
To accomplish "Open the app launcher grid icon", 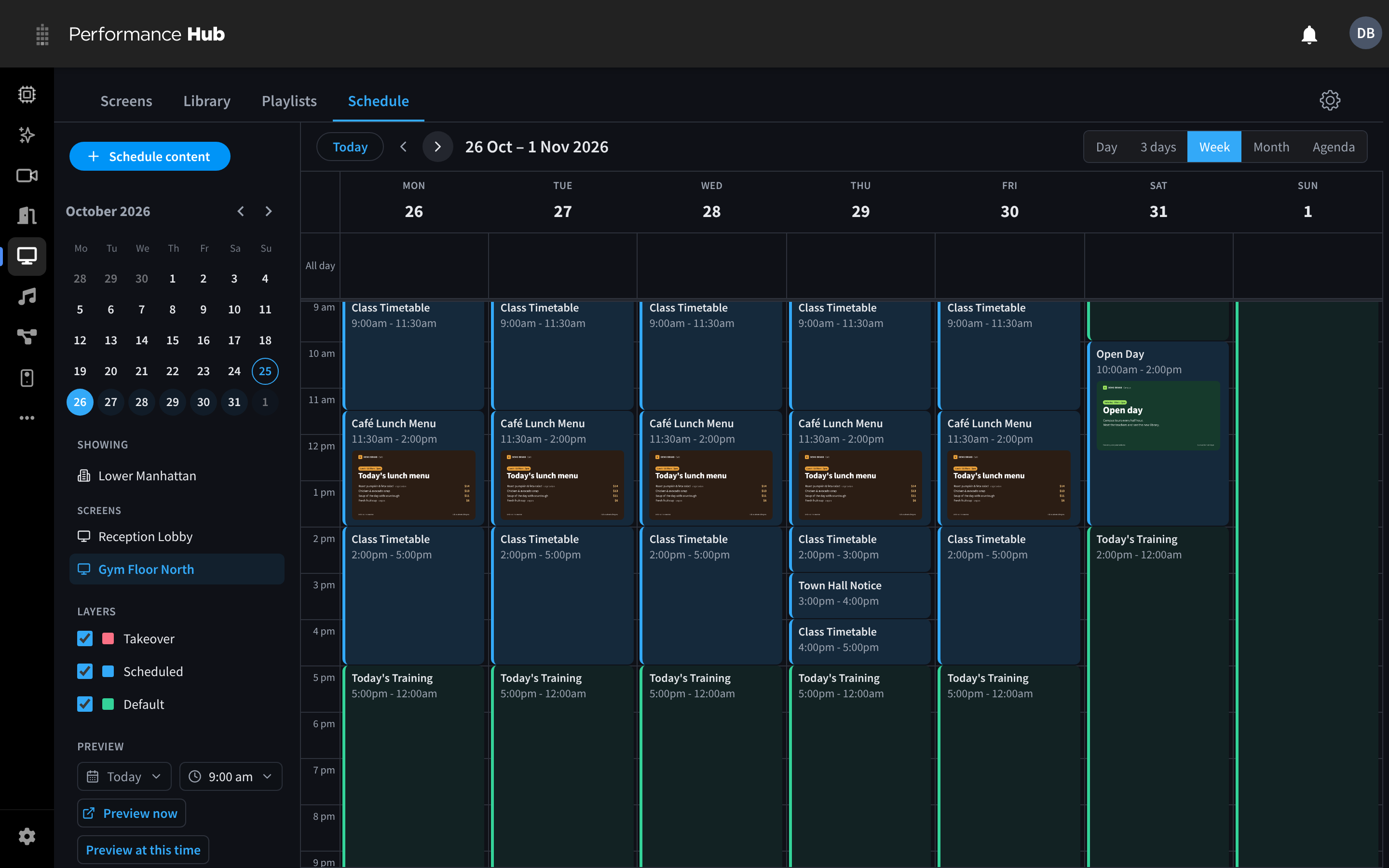I will coord(42,34).
